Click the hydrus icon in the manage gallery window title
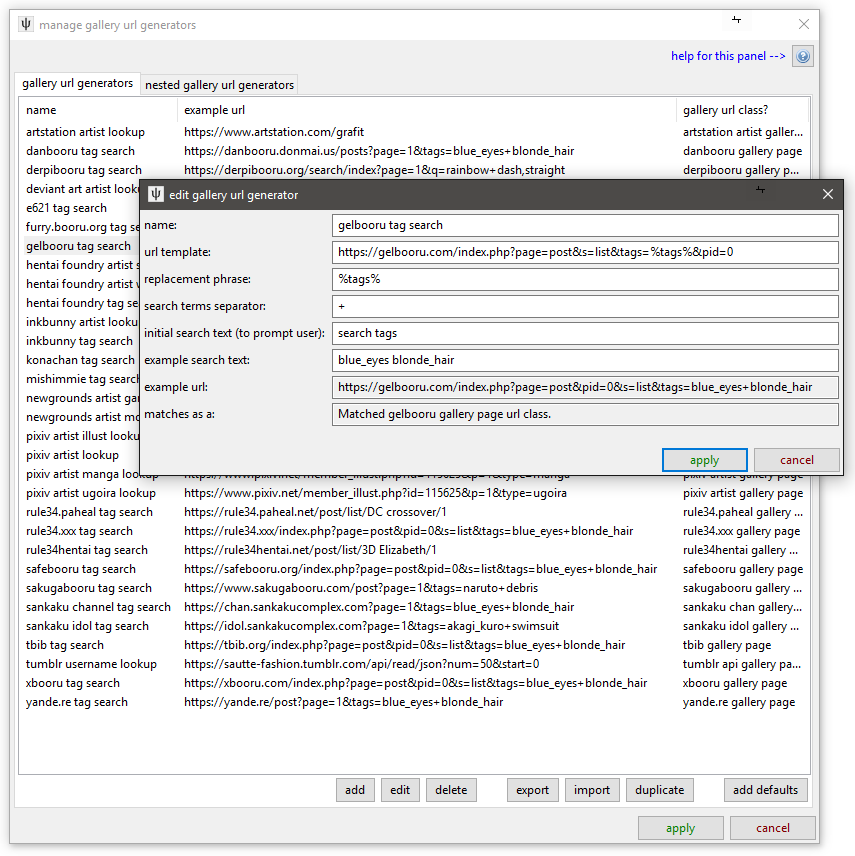Viewport: 855px width, 856px height. [x=26, y=25]
